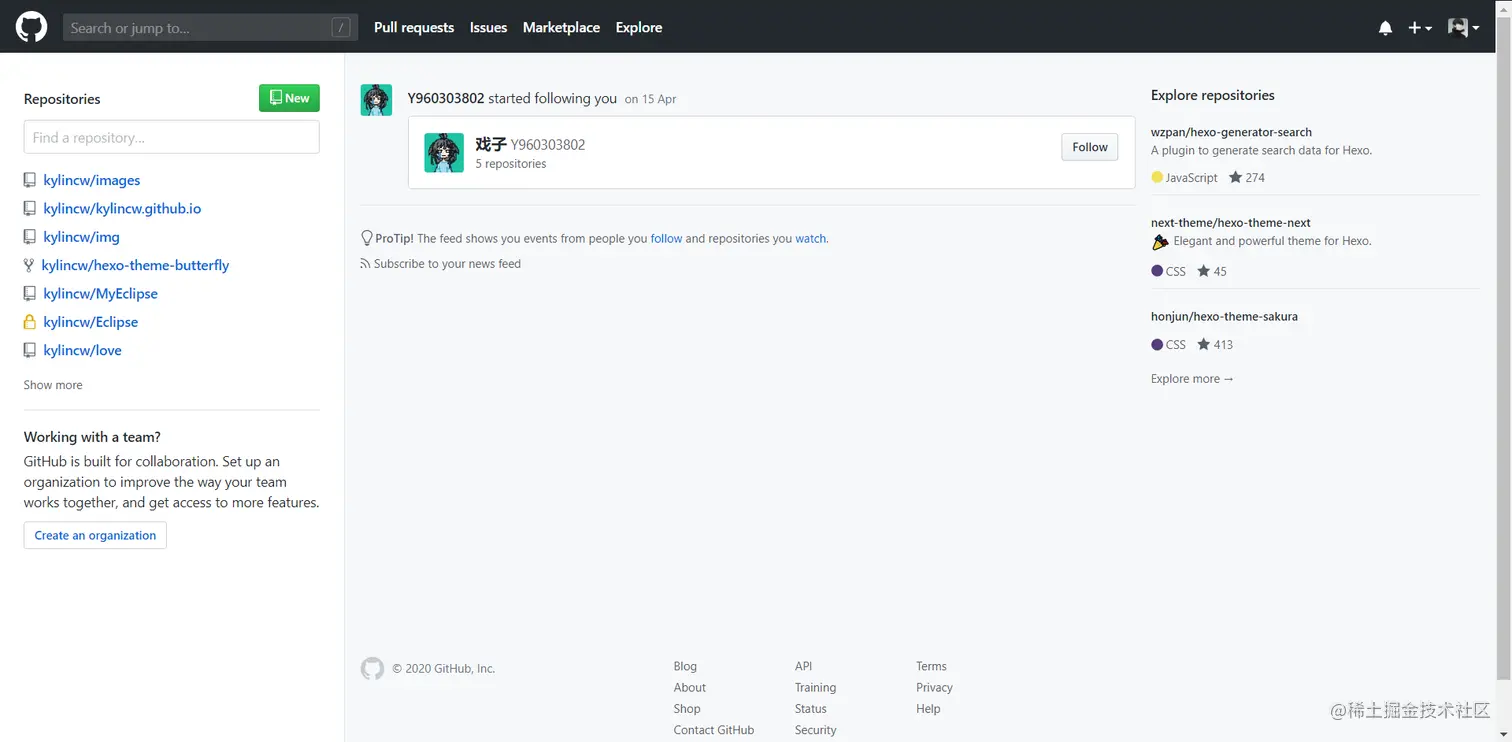Open next-theme/hexo-theme-next repository

tap(1231, 223)
